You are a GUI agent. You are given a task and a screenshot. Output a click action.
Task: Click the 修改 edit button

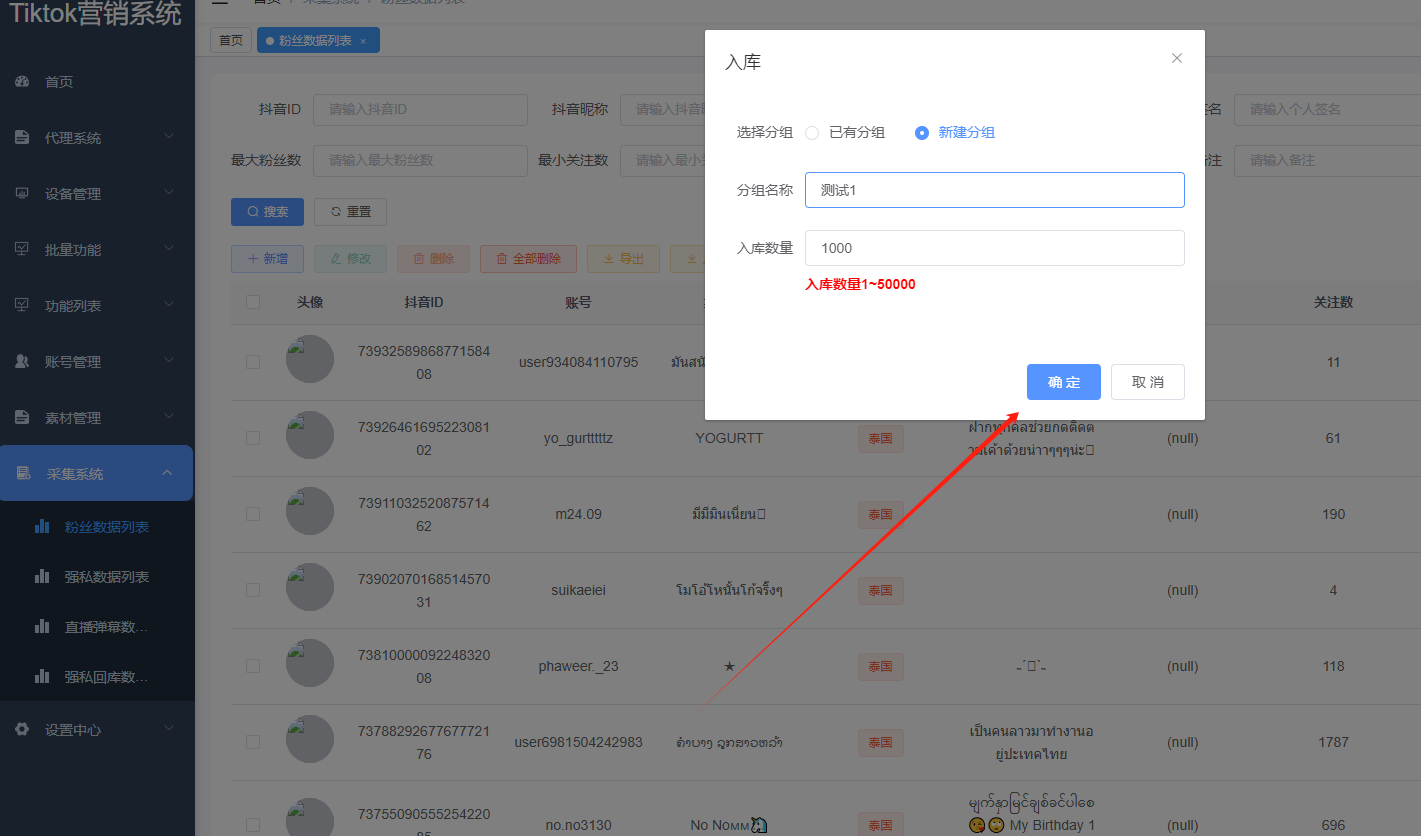tap(350, 259)
